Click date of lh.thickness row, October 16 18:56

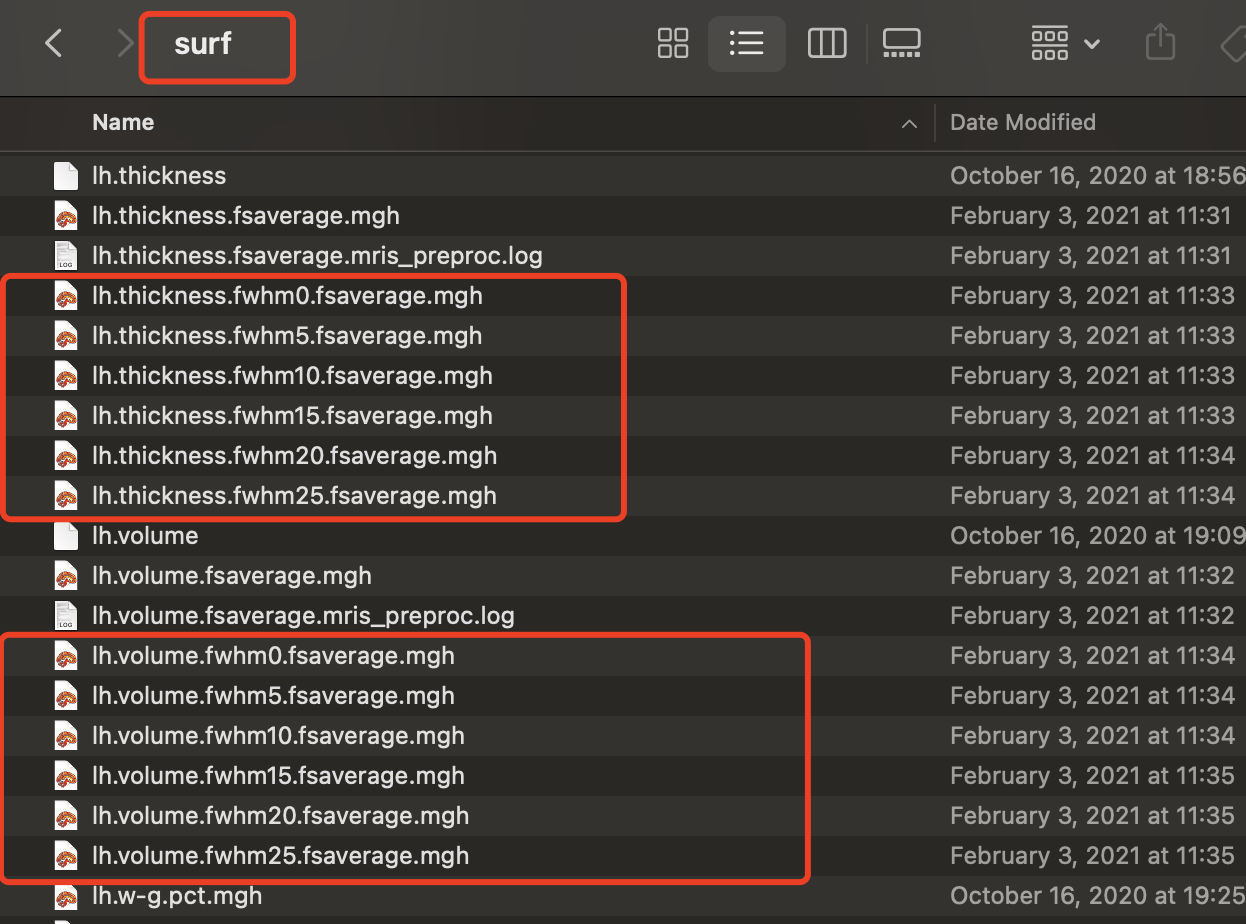tap(1098, 176)
